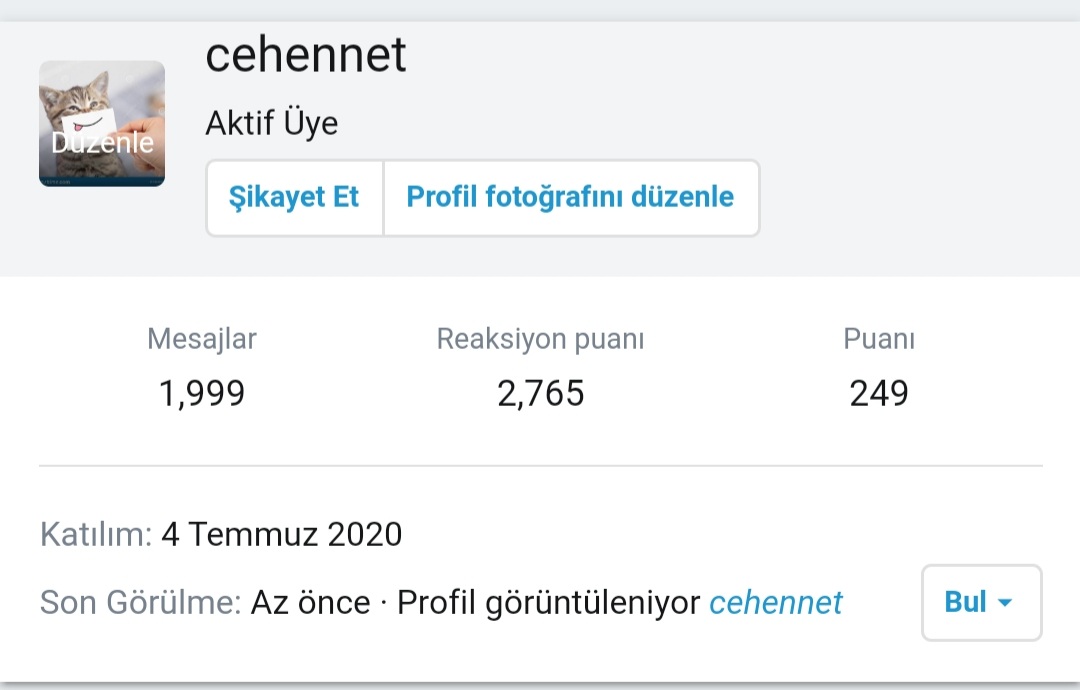
Task: Click the Aktif Üye member title
Action: tap(272, 124)
